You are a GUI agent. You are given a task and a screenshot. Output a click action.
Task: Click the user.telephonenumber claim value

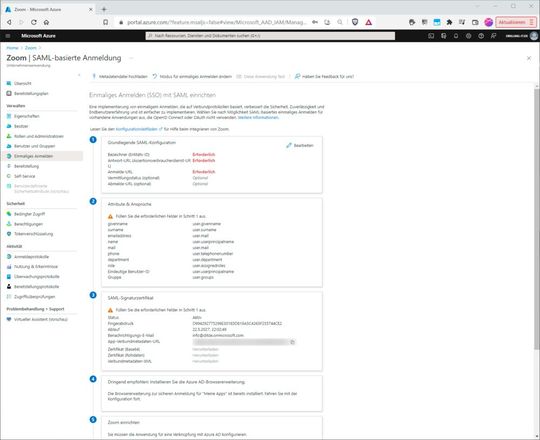(x=213, y=254)
